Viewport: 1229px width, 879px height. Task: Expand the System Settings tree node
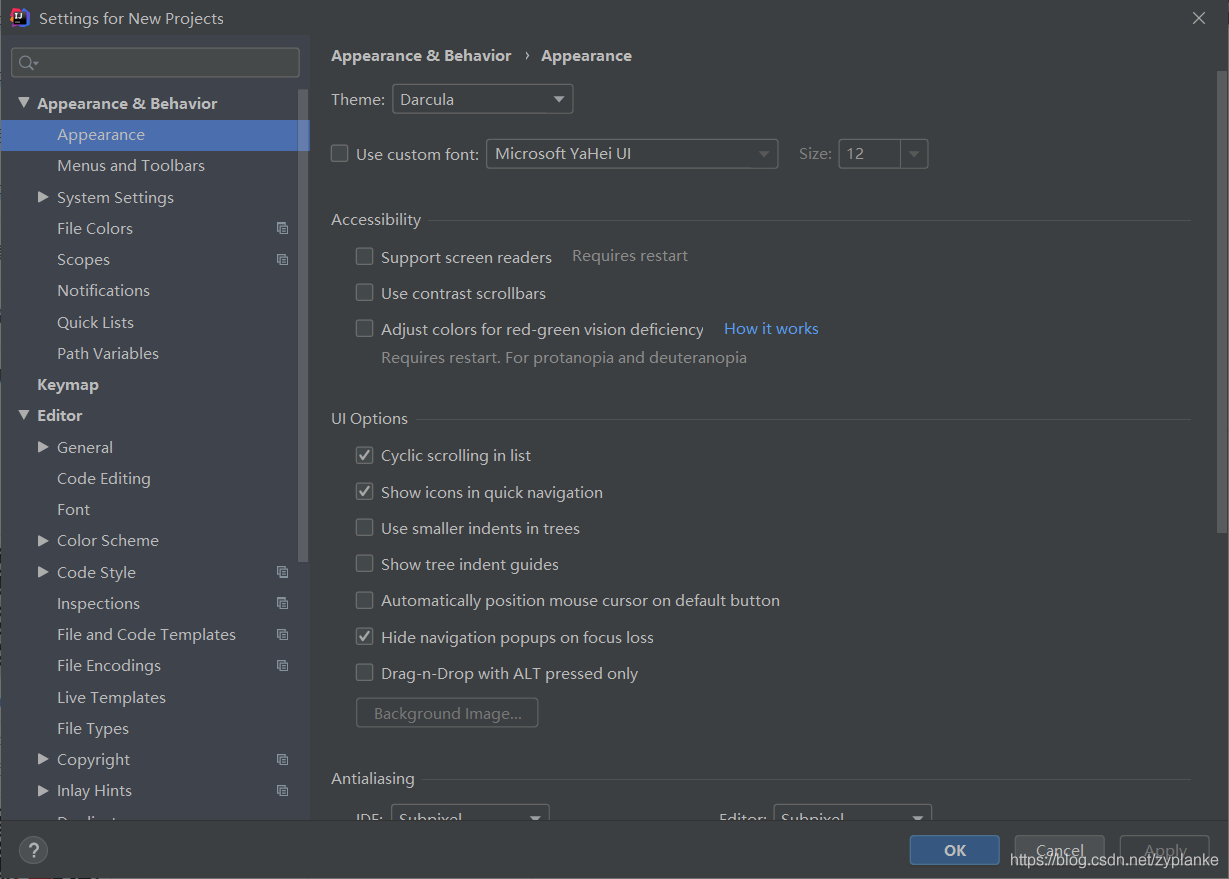42,197
